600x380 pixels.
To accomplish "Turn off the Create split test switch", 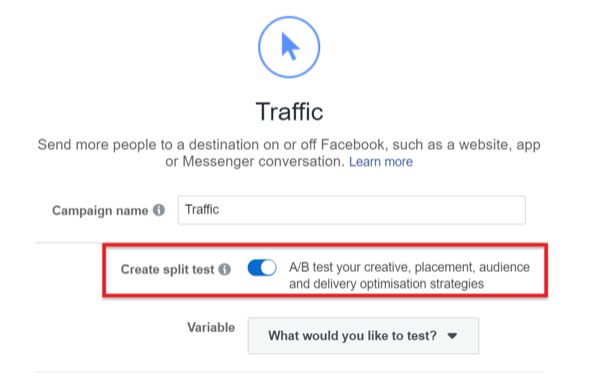I will point(262,268).
